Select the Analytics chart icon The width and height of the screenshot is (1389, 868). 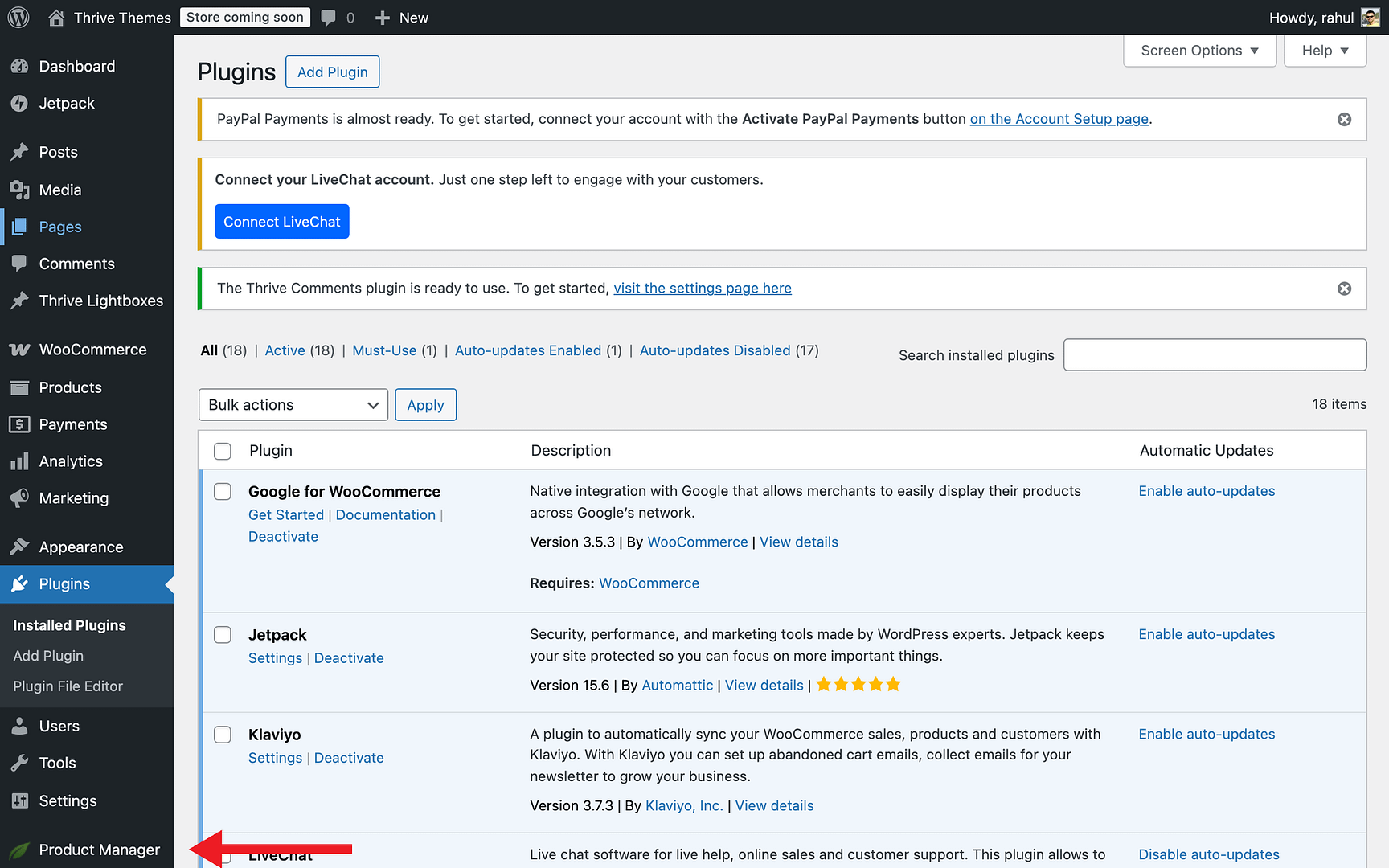19,461
